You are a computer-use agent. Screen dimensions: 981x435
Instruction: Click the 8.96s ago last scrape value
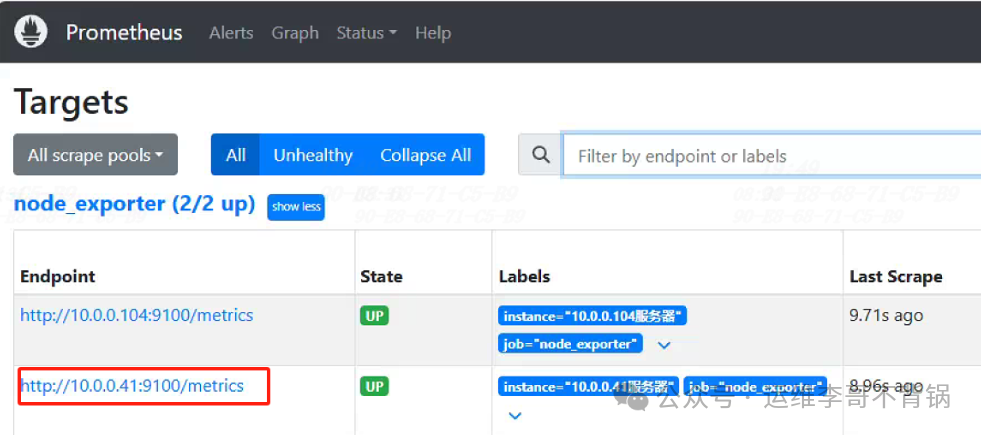point(887,386)
